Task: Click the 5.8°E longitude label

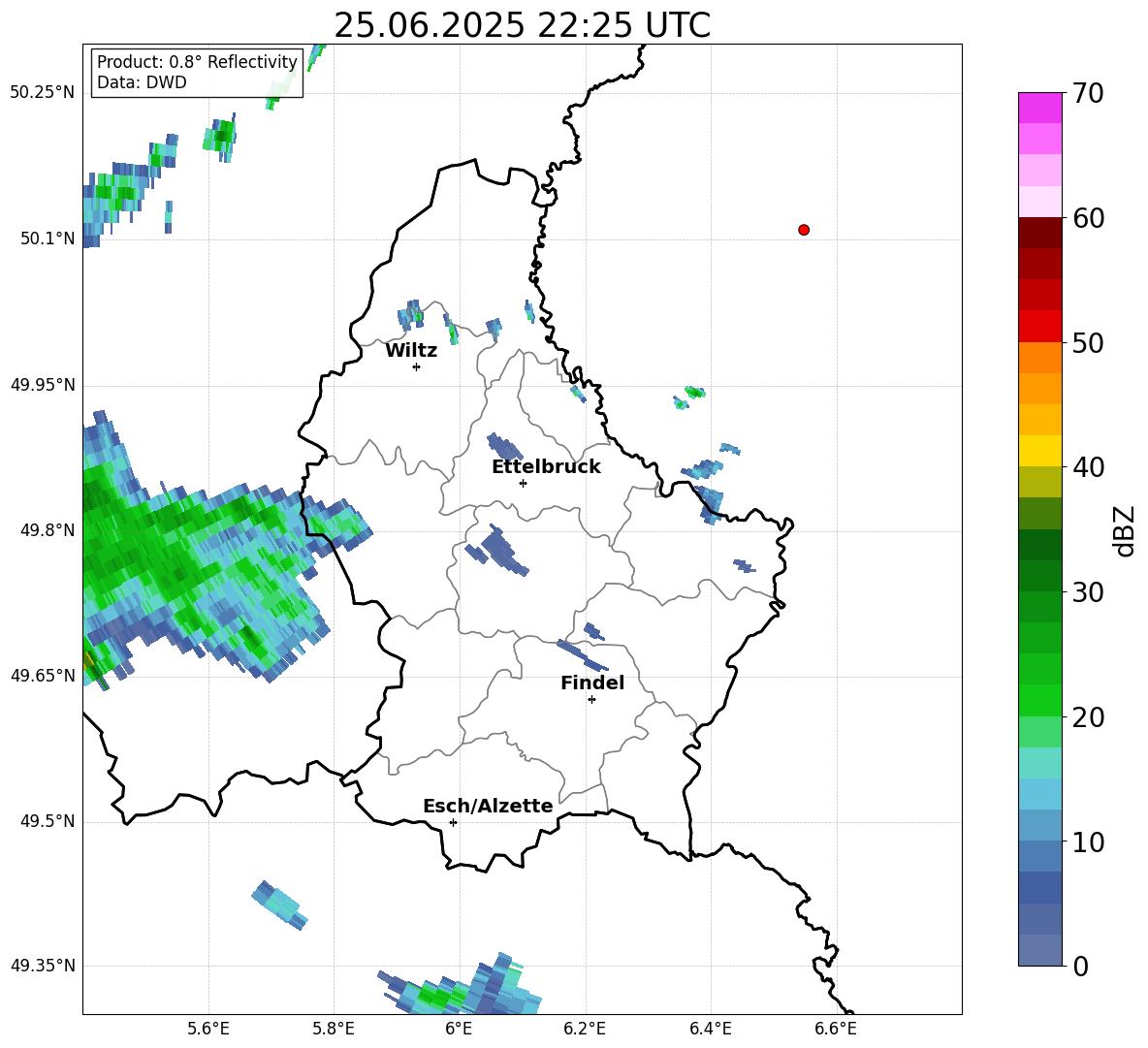Action: 334,1029
